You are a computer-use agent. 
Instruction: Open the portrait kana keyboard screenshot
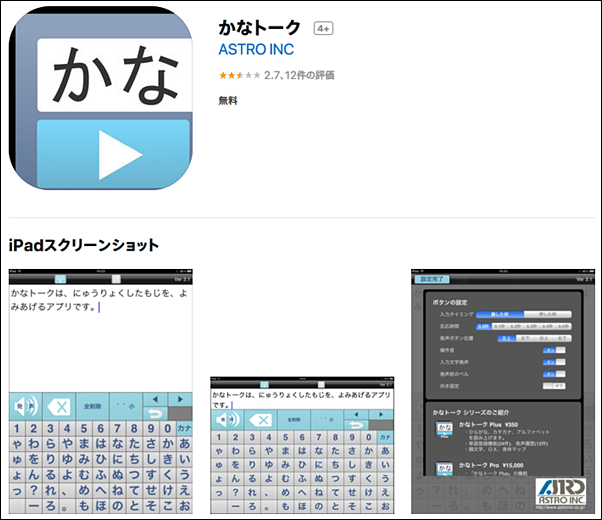point(101,391)
